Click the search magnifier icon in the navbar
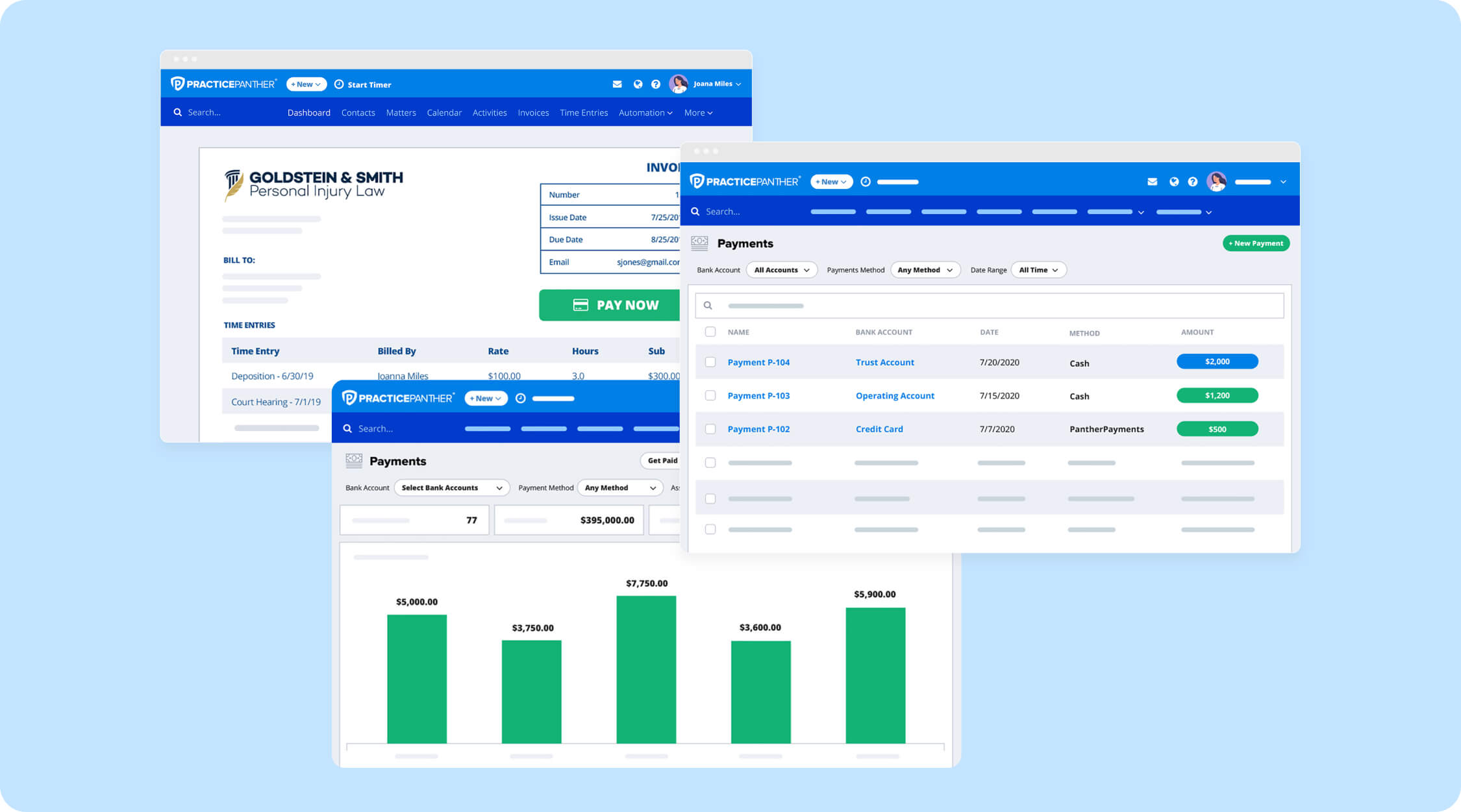The width and height of the screenshot is (1461, 812). coord(177,112)
